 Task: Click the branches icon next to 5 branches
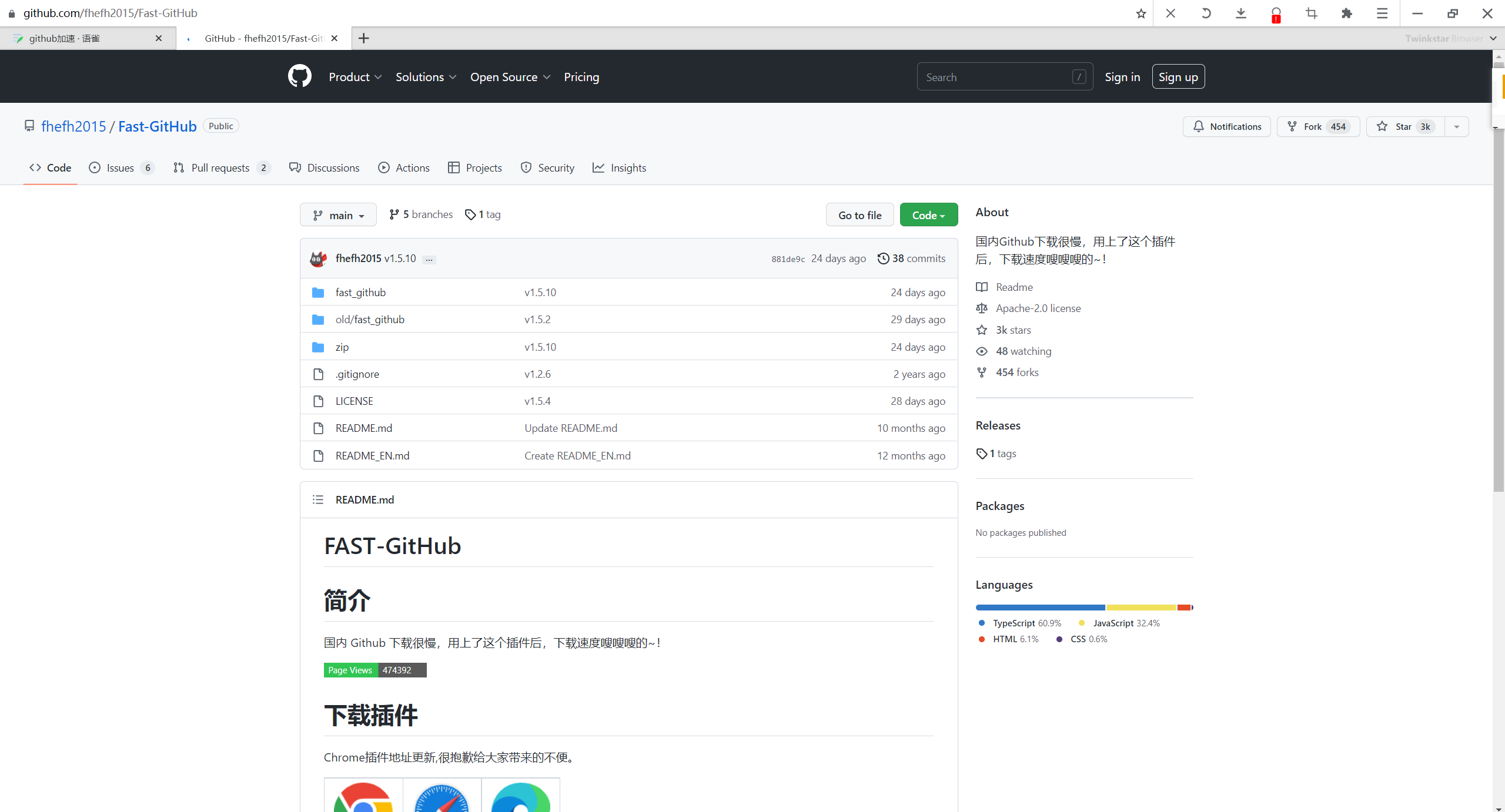coord(394,214)
